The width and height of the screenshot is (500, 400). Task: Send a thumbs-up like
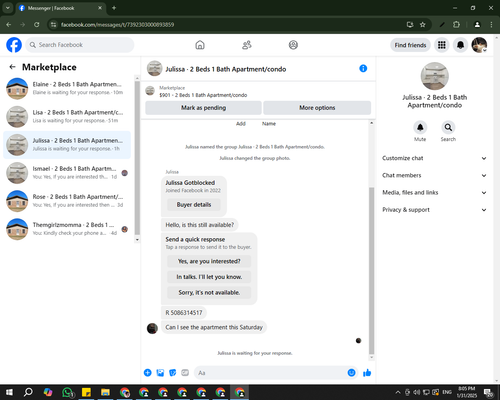click(x=367, y=373)
